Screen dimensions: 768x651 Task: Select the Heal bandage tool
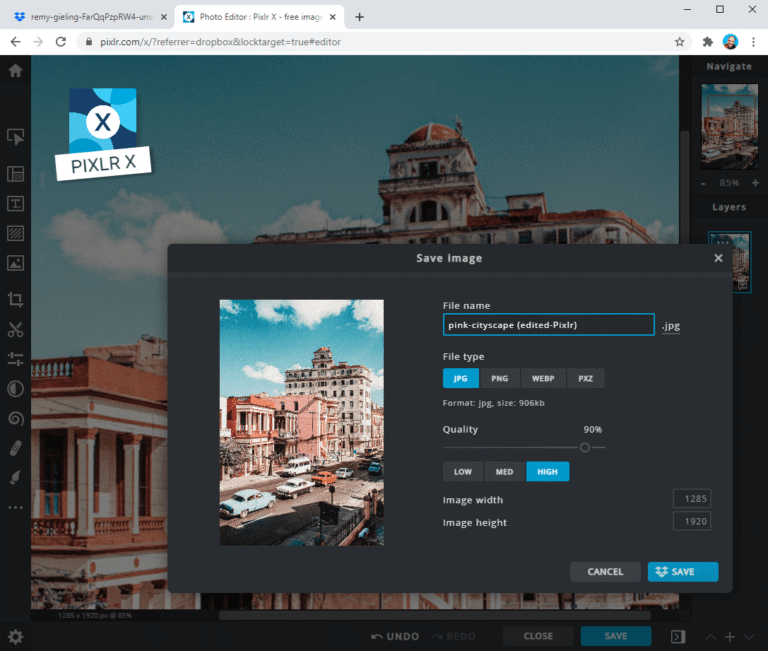click(15, 448)
